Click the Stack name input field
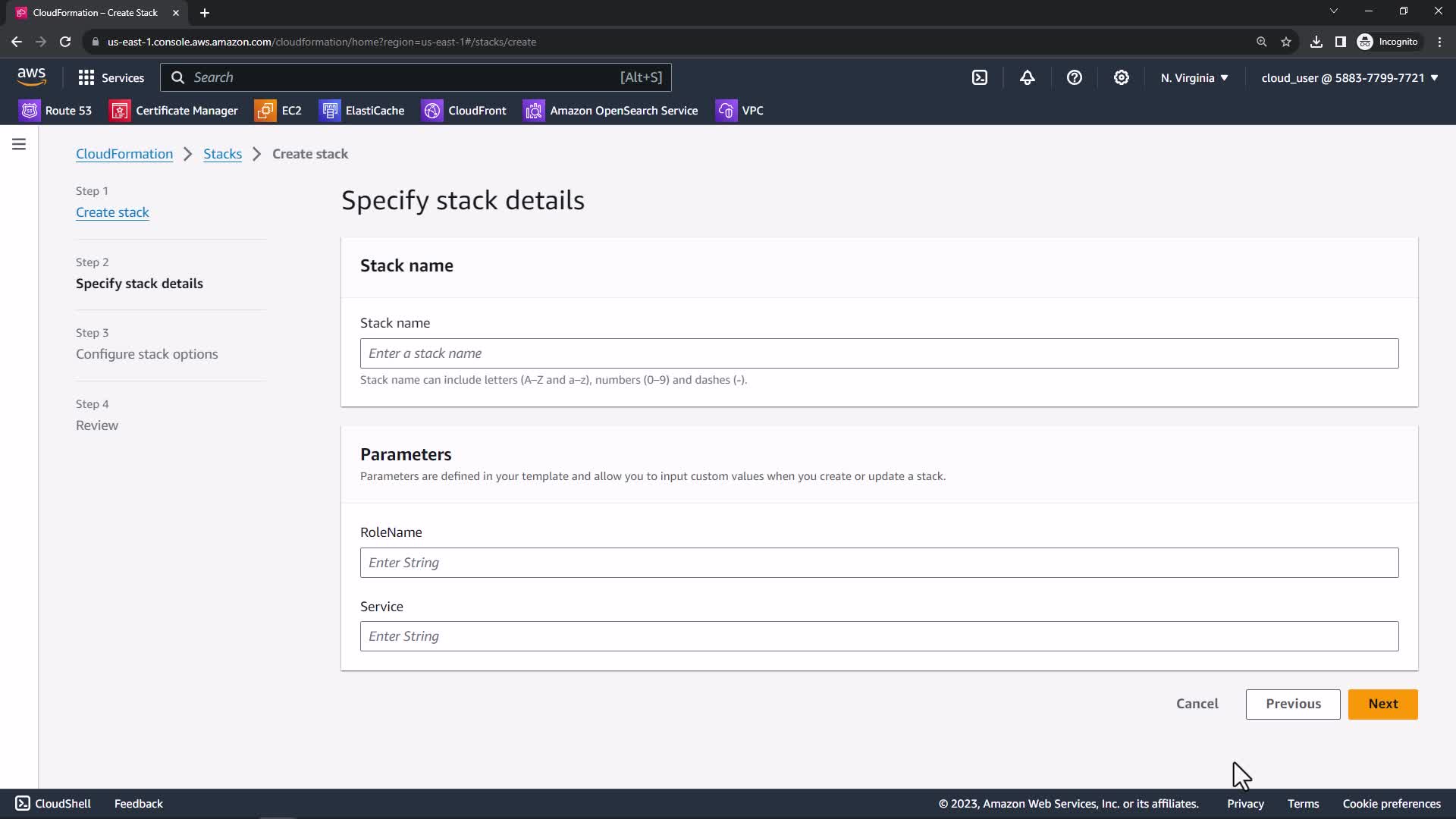Image resolution: width=1456 pixels, height=819 pixels. pyautogui.click(x=879, y=353)
